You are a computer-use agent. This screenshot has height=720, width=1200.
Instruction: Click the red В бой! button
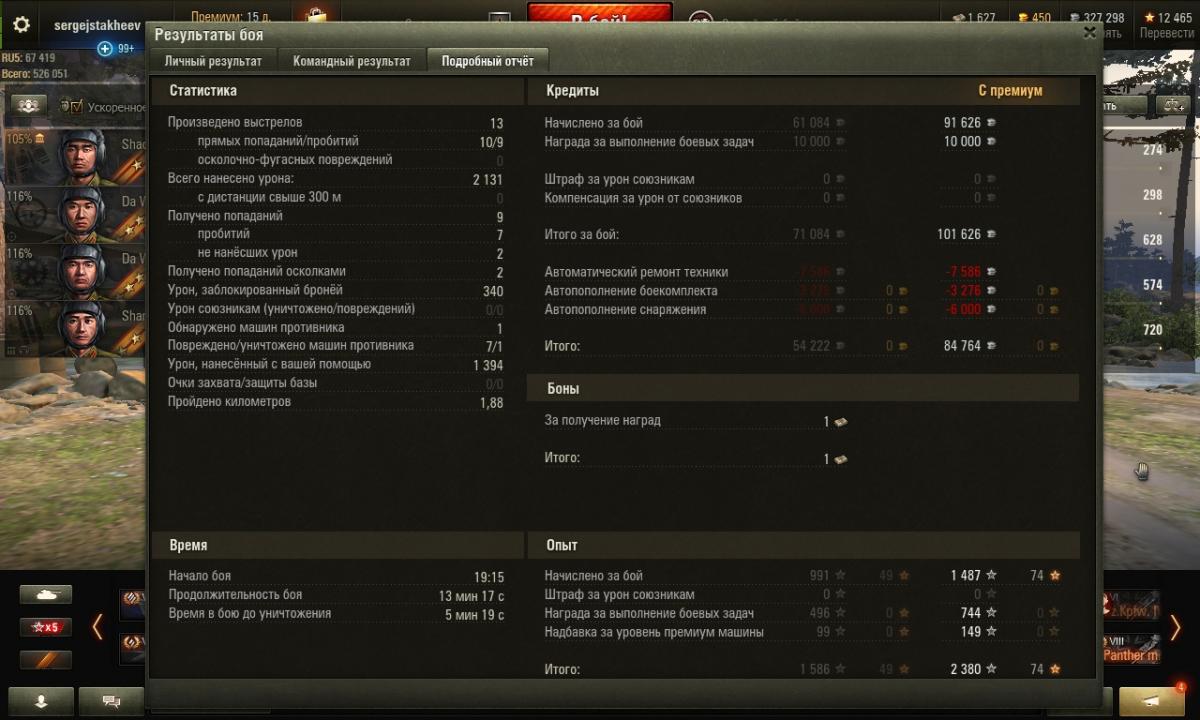coord(600,18)
